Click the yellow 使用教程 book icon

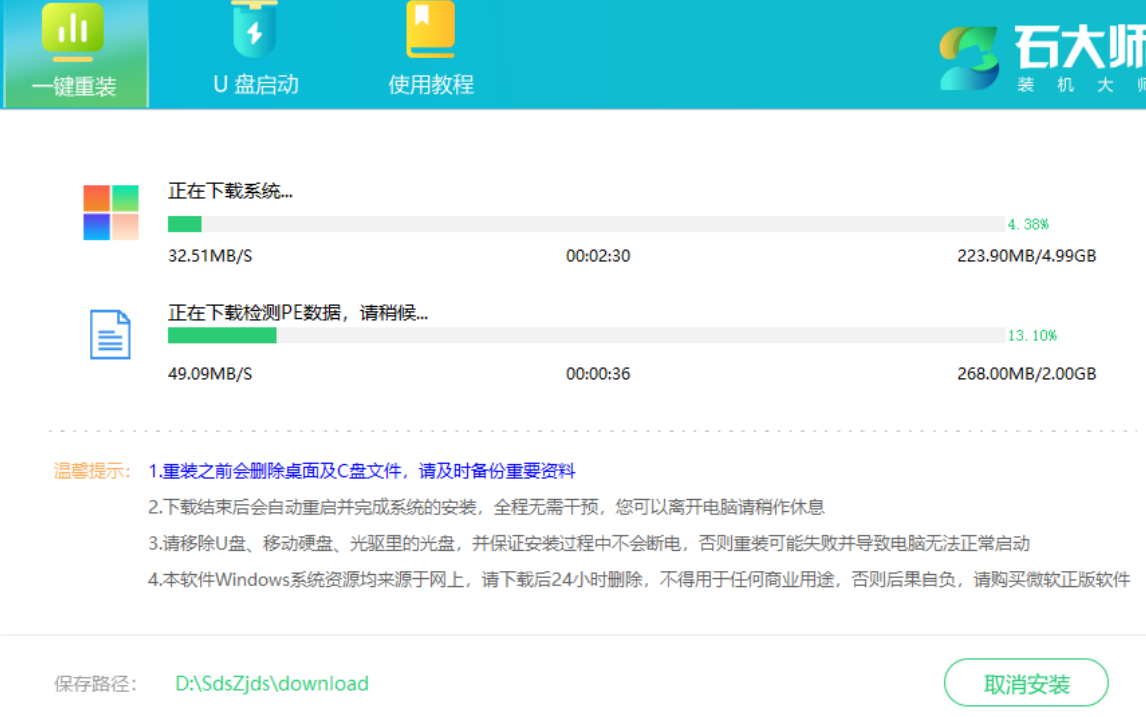(430, 30)
